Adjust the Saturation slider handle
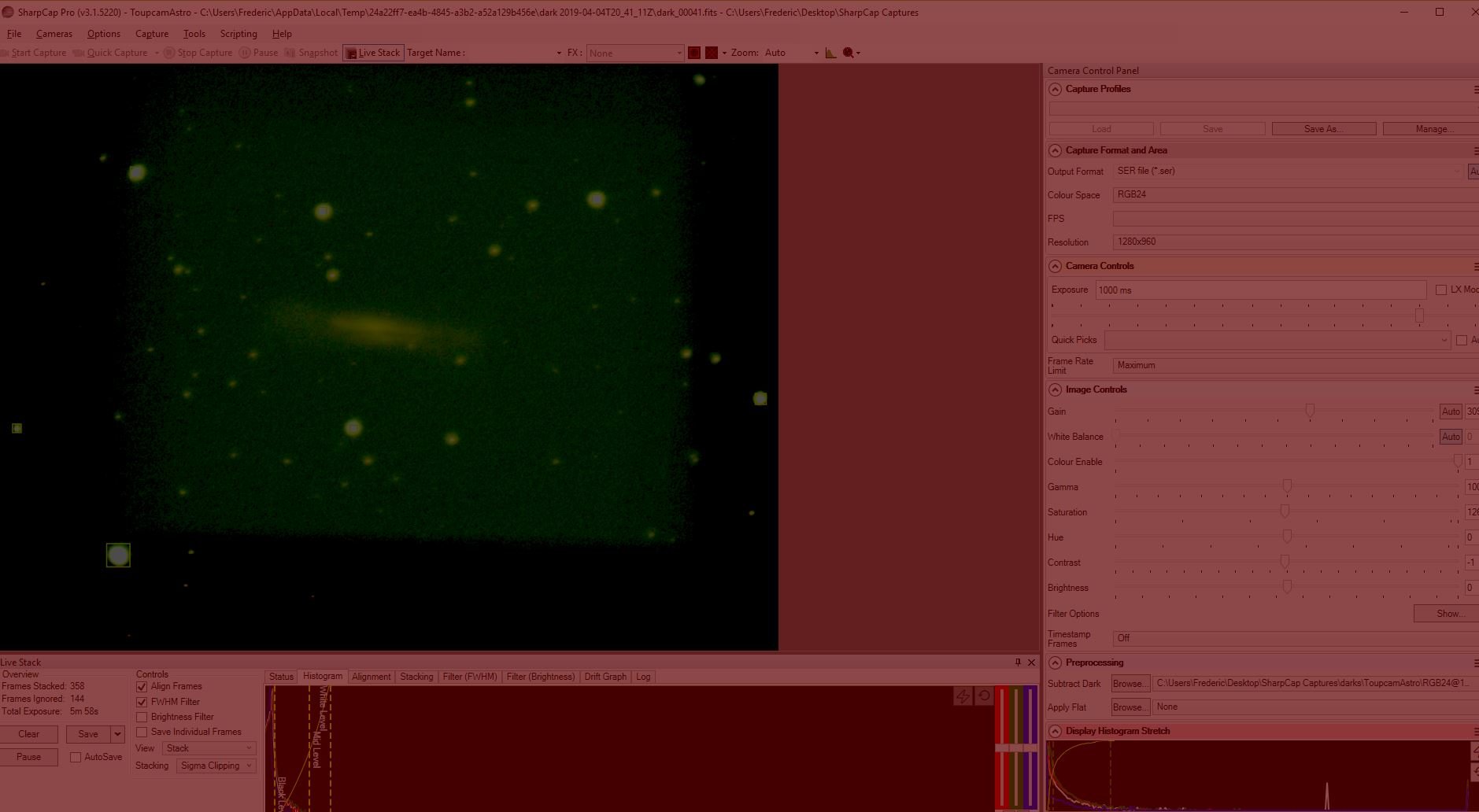 pos(1285,511)
